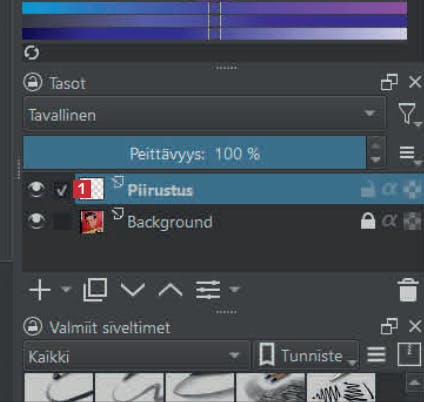The height and width of the screenshot is (402, 424).
Task: Float the Tasot docker panel
Action: pos(389,82)
